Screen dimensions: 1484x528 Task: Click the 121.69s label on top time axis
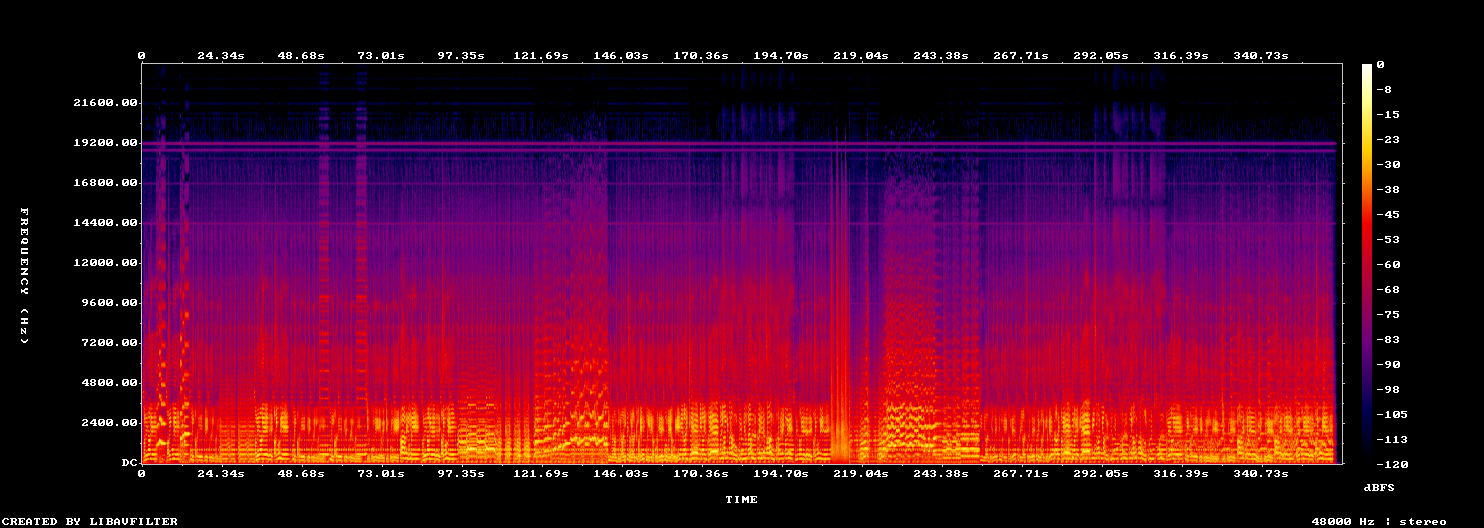(x=540, y=56)
